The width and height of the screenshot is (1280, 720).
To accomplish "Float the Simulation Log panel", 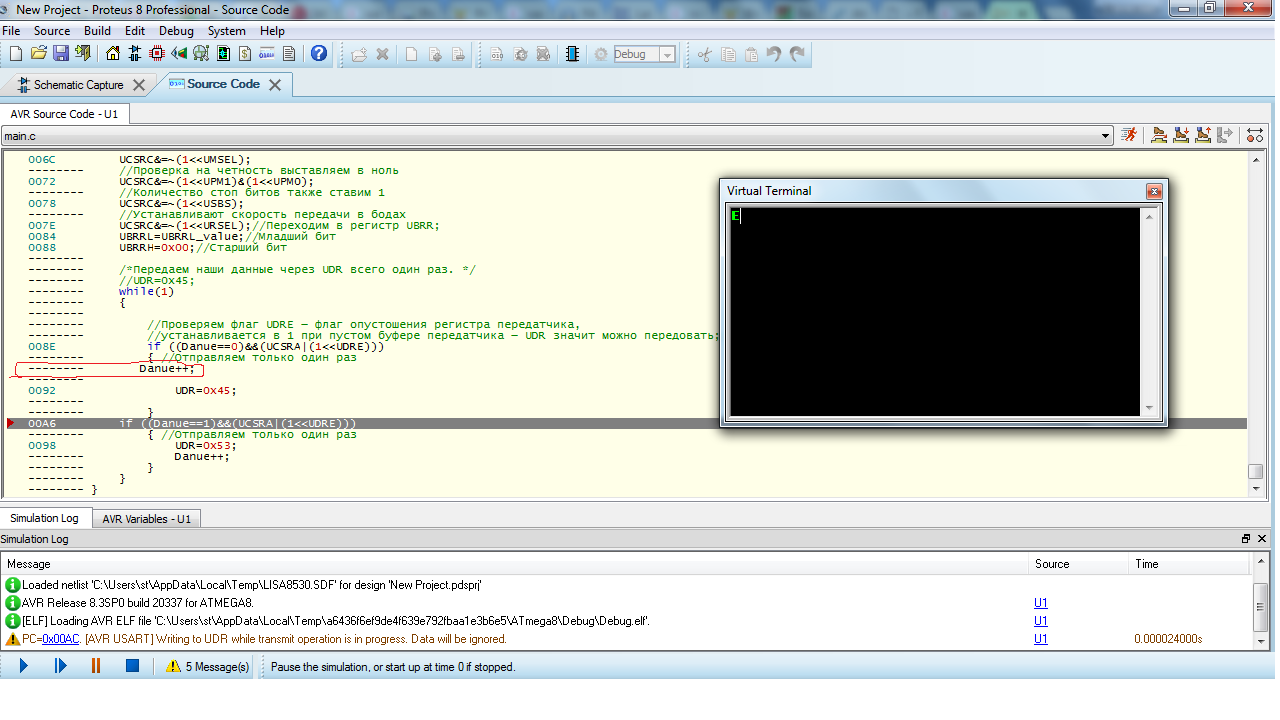I will pos(1246,538).
